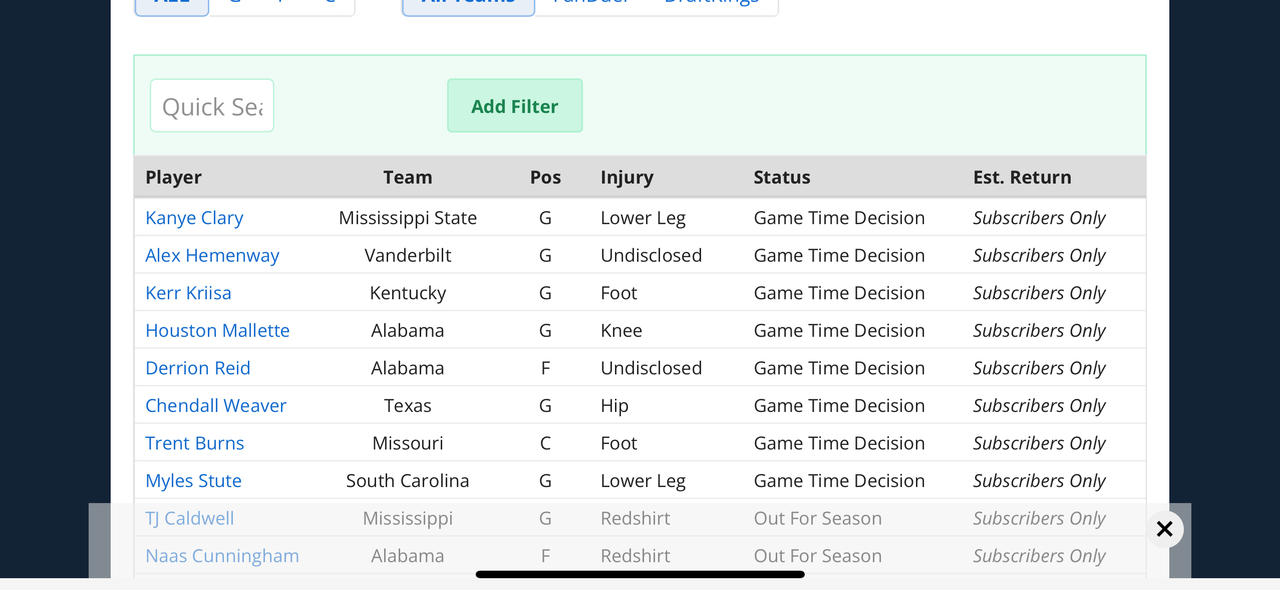This screenshot has width=1280, height=590.
Task: Open the TJ Caldwell player link
Action: pos(189,518)
